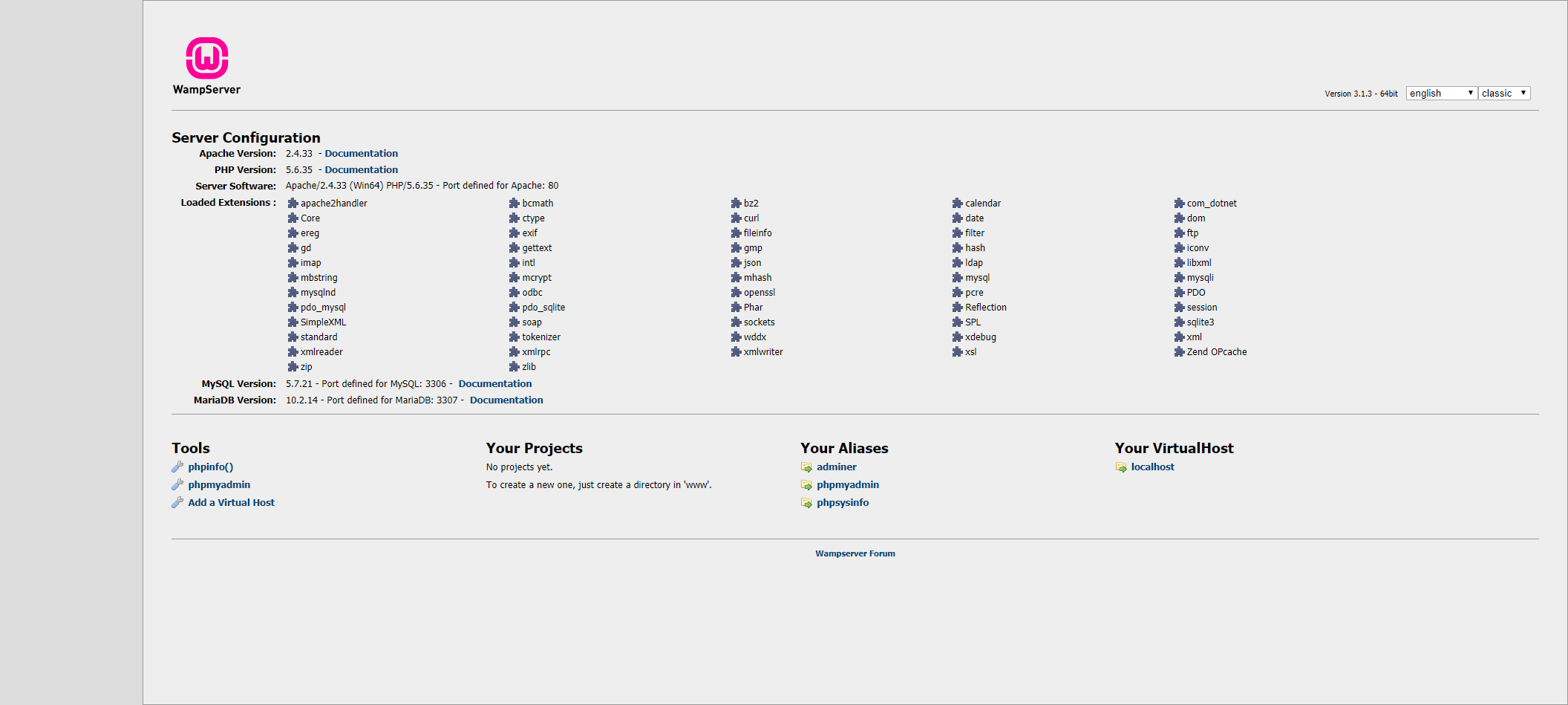Click the puzzle icon beside com_dotnet

[x=1179, y=203]
